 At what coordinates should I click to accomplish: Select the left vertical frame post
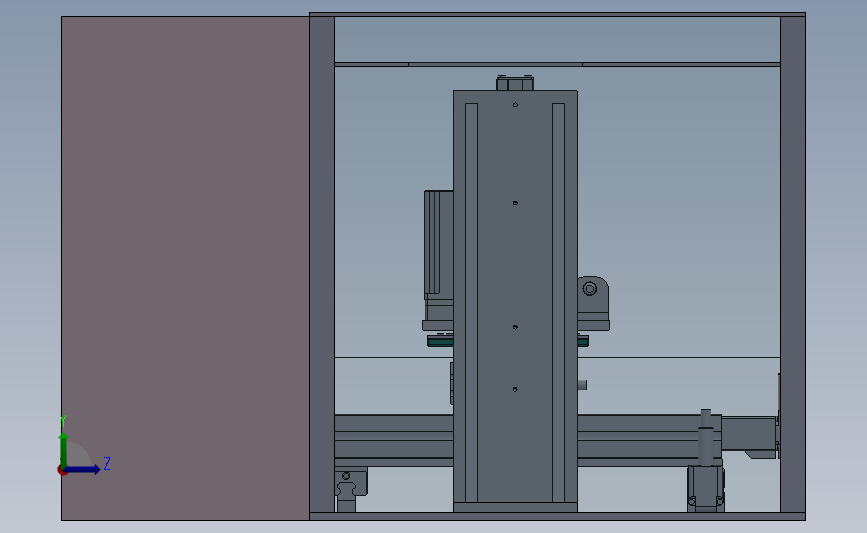322,264
